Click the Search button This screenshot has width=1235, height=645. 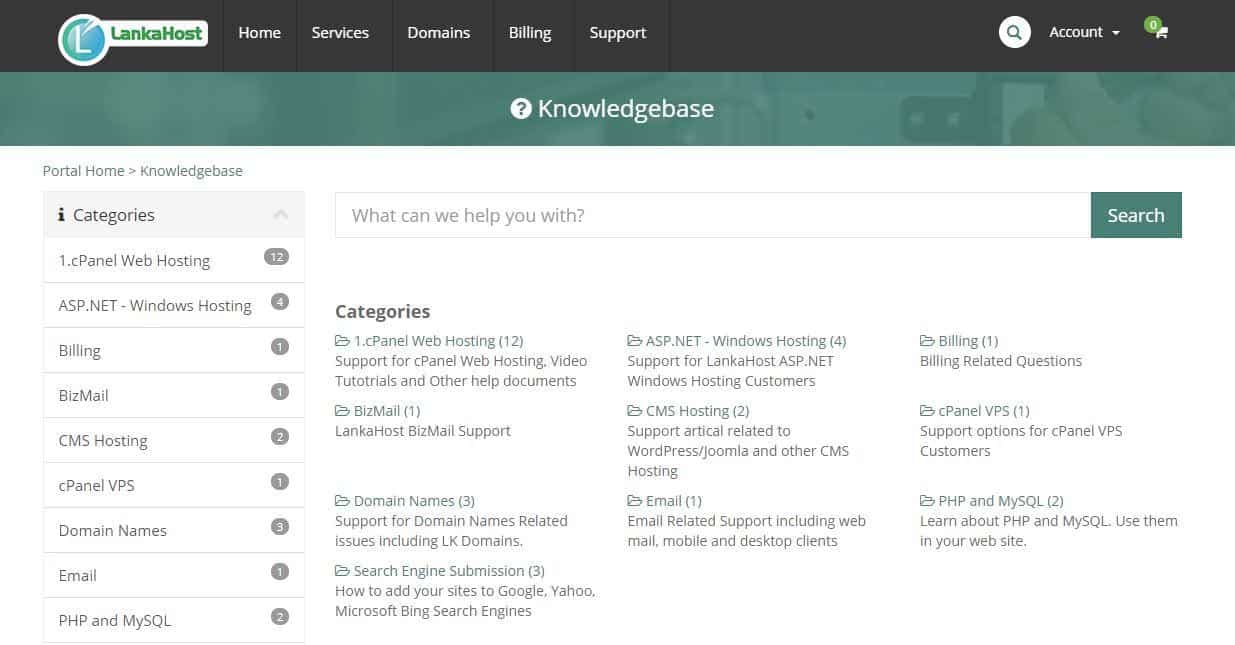click(1136, 215)
